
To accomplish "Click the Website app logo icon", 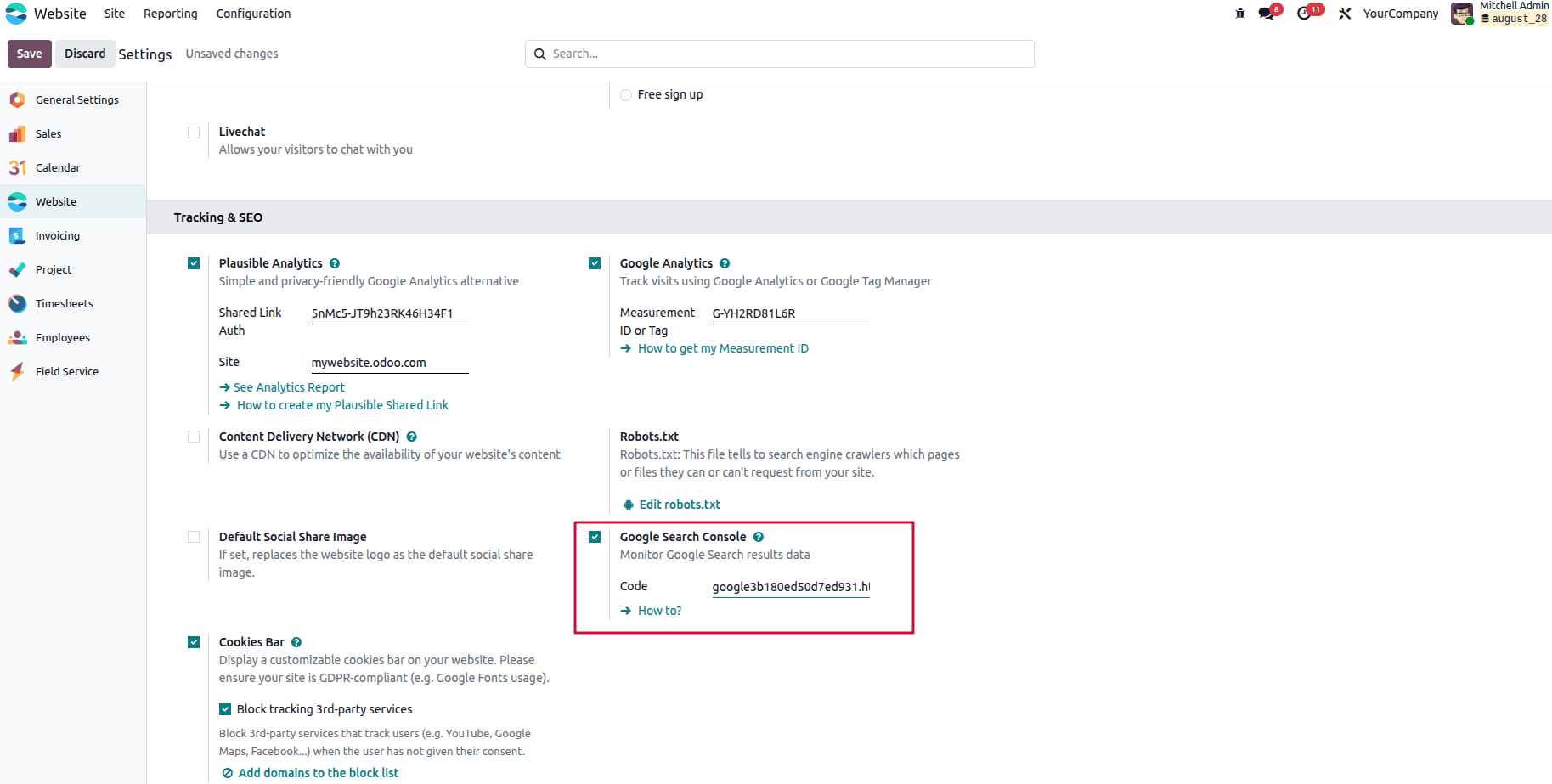I will pyautogui.click(x=16, y=14).
